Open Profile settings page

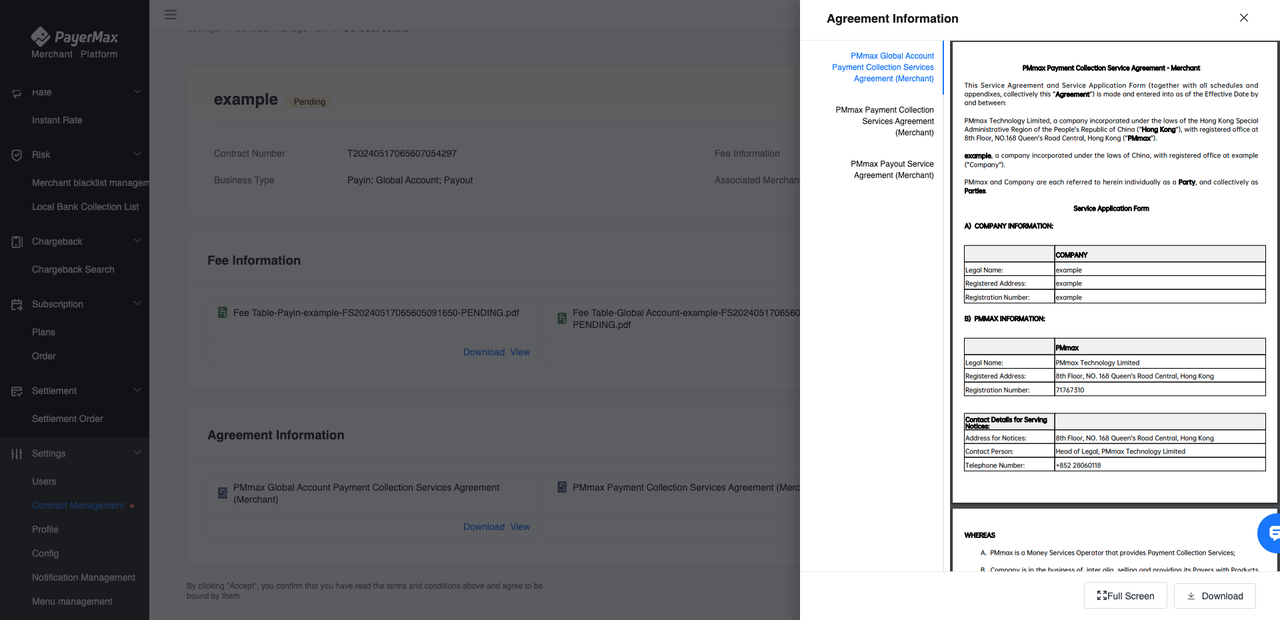(x=45, y=530)
